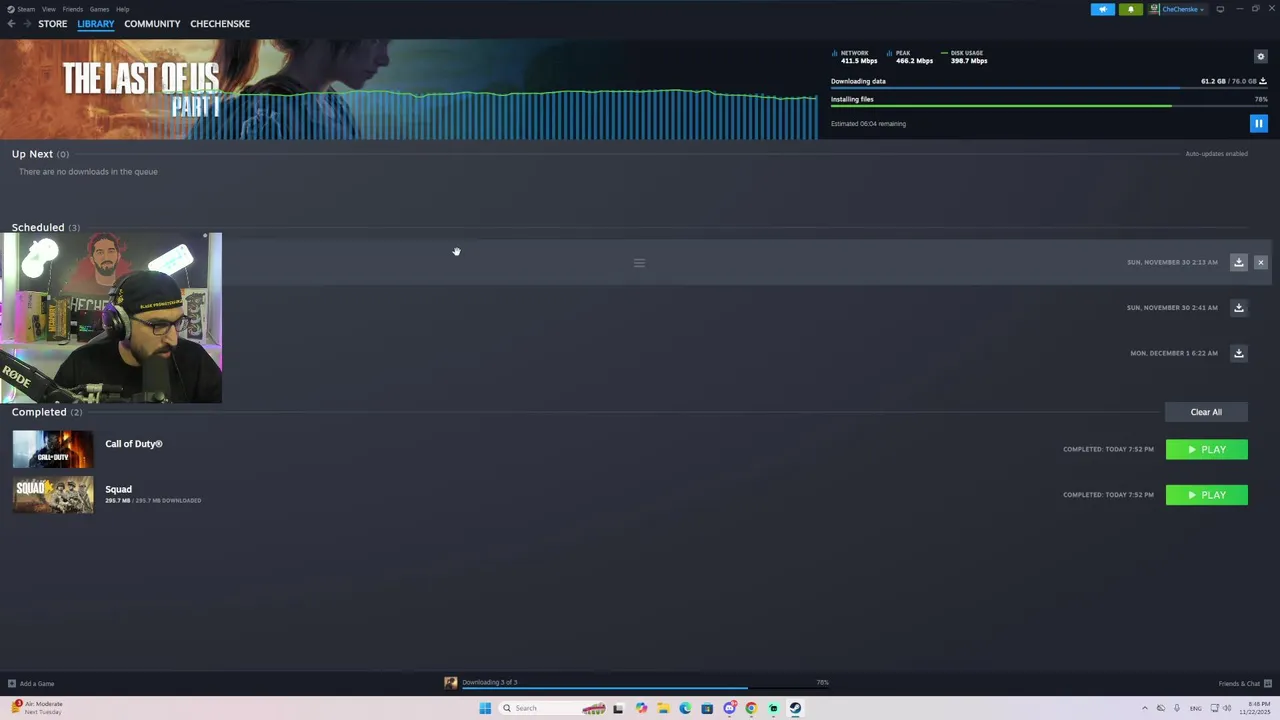
Task: Grab the reorder handle of first scheduled item
Action: click(640, 263)
